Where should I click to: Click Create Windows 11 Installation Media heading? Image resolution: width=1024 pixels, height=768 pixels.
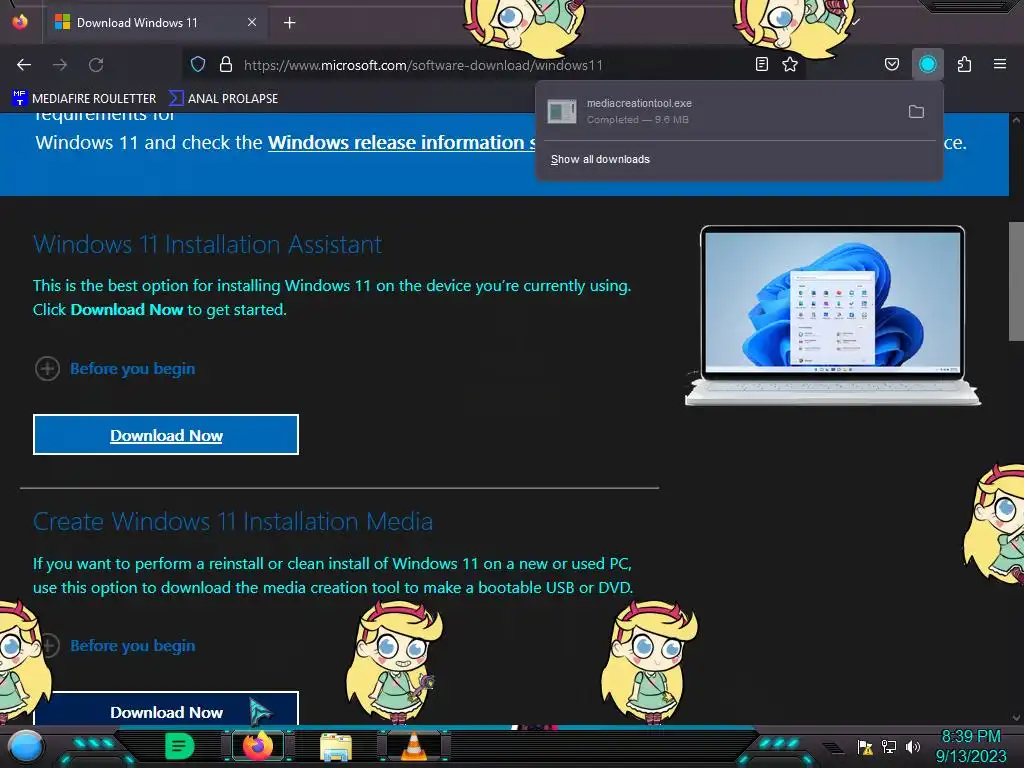pyautogui.click(x=233, y=521)
